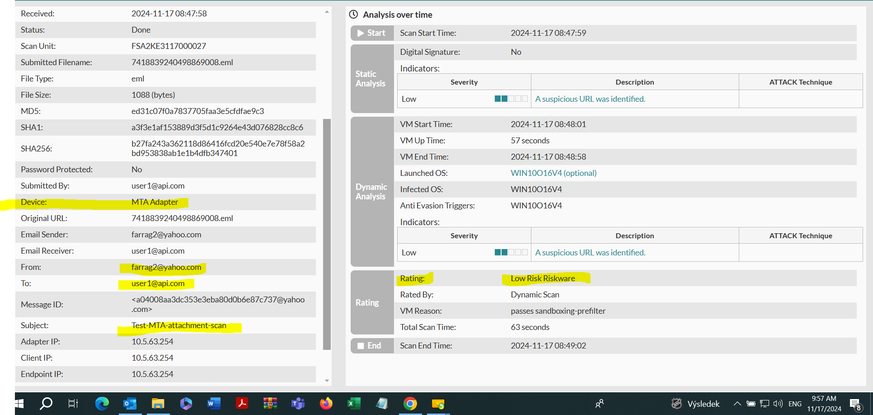This screenshot has height=415, width=873.
Task: Select the Dynamic Analysis section label
Action: (372, 192)
